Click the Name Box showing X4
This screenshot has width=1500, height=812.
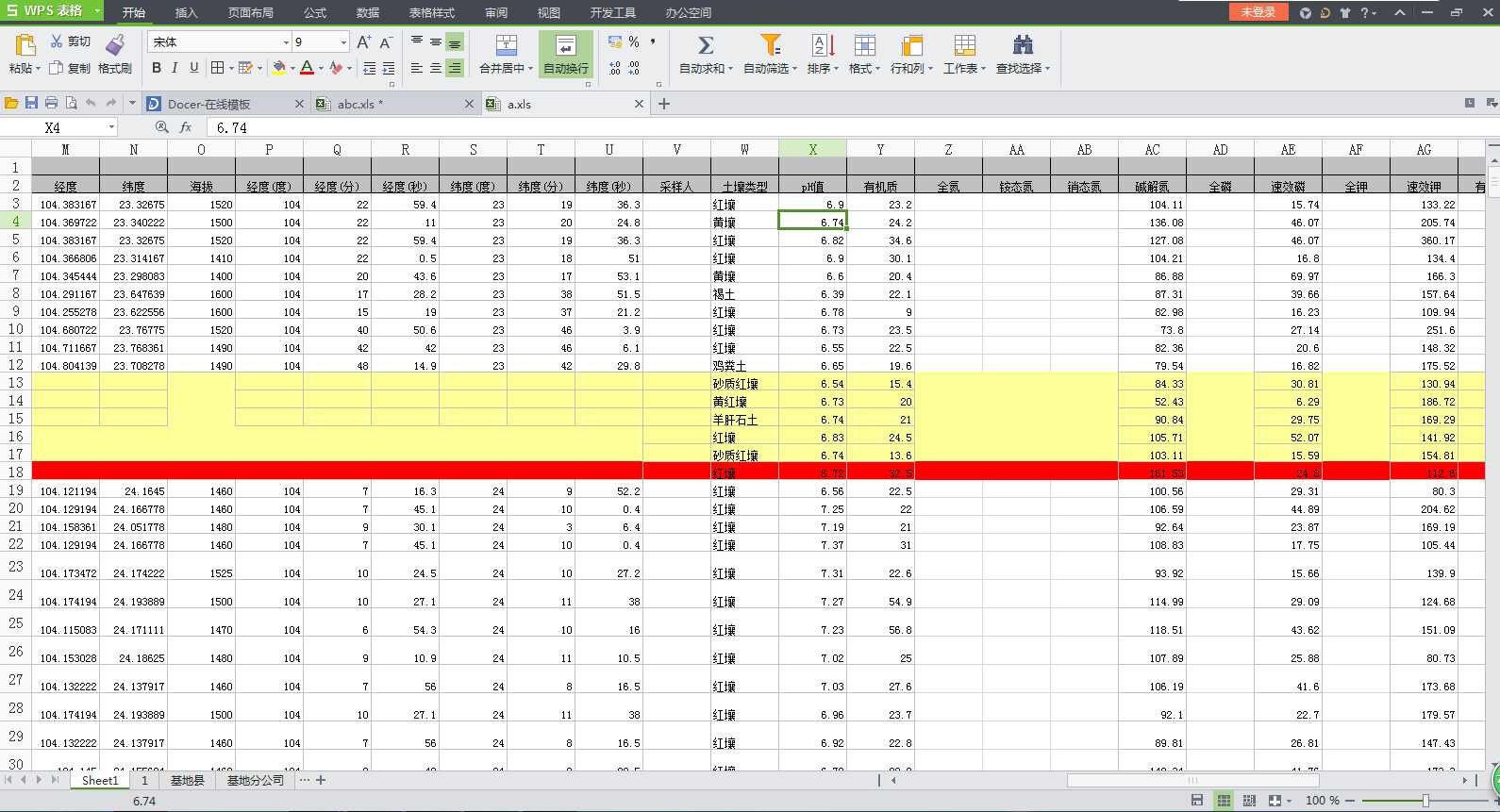[53, 127]
